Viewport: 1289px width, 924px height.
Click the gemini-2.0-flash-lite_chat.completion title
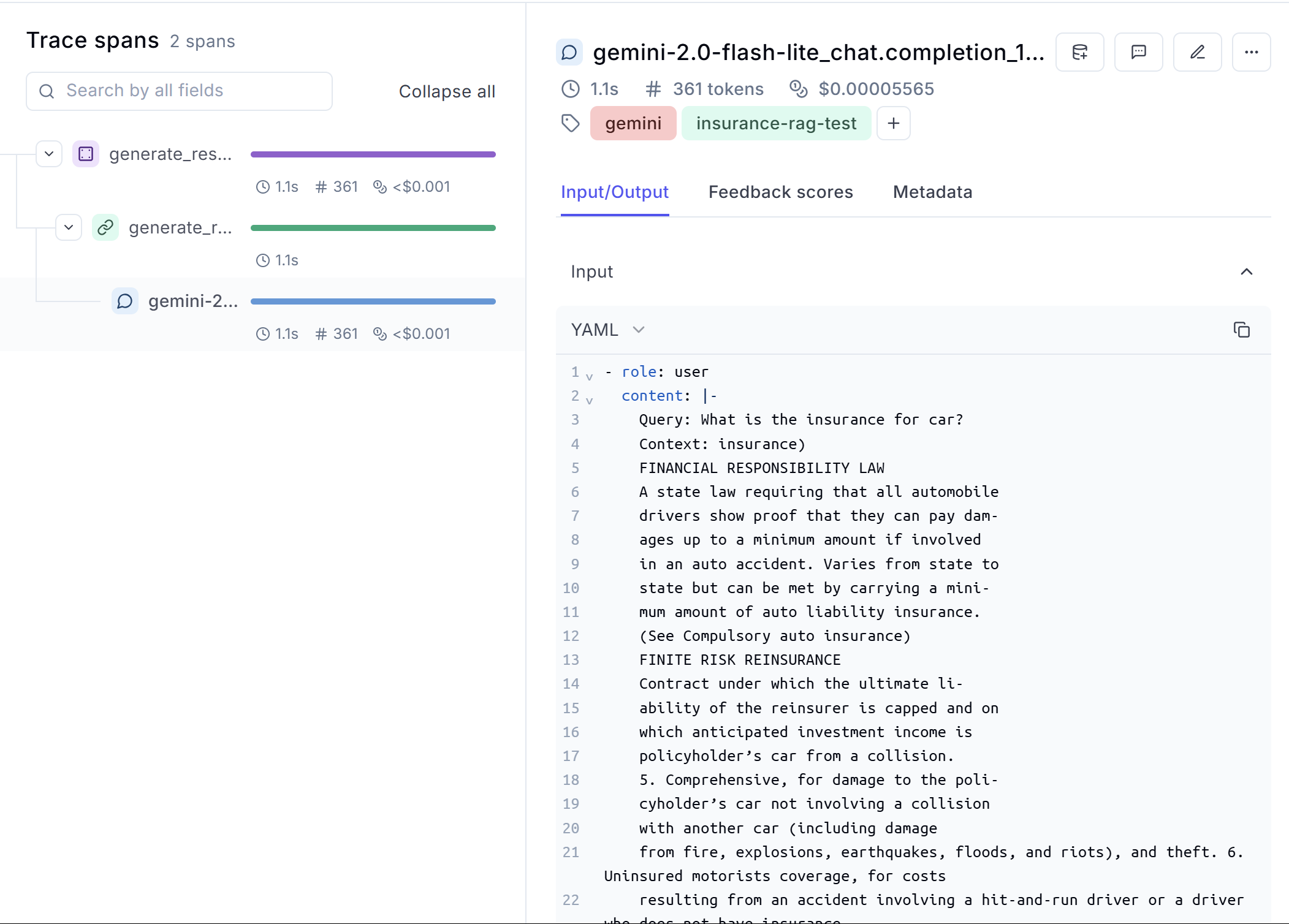pos(818,53)
